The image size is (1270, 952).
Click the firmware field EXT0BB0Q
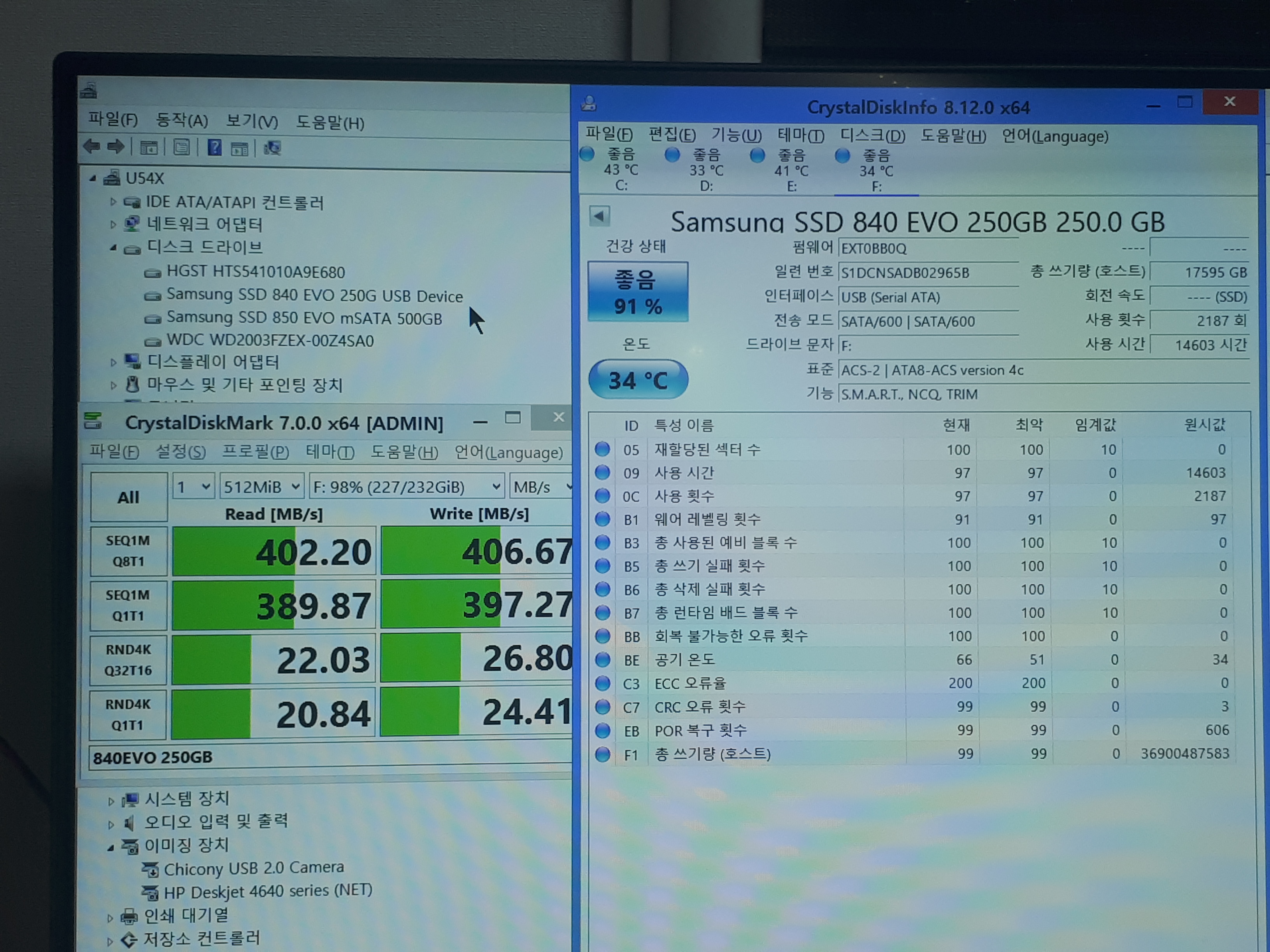pyautogui.click(x=928, y=248)
